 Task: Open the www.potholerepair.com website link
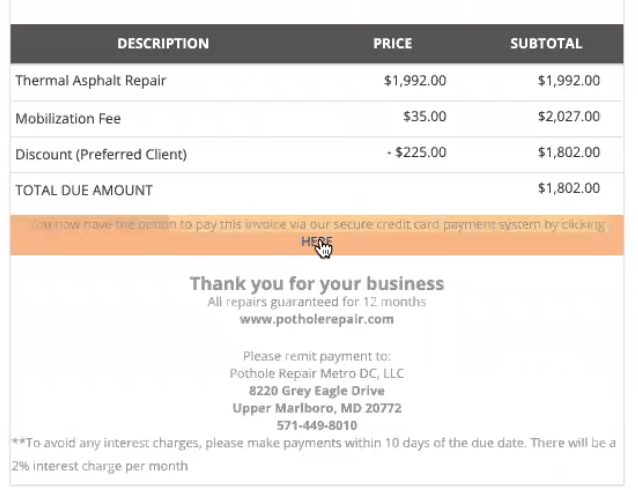click(x=317, y=319)
